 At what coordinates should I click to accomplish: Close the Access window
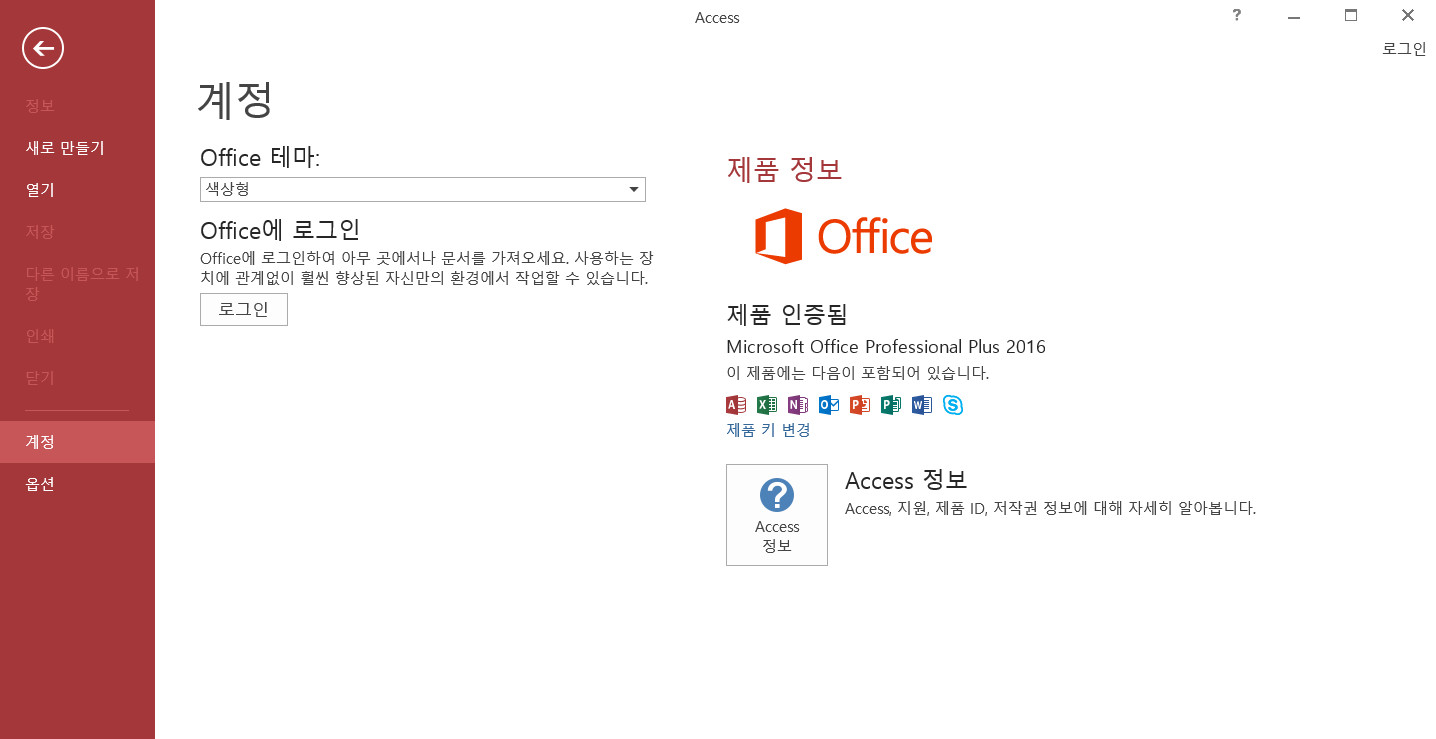(x=1407, y=15)
